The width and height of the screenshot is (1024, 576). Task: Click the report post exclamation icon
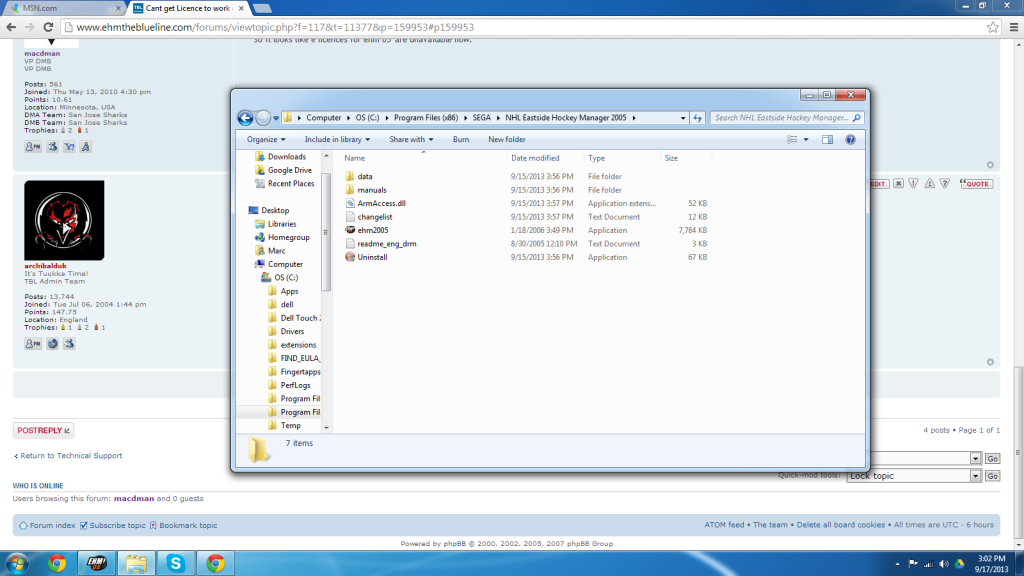click(914, 184)
